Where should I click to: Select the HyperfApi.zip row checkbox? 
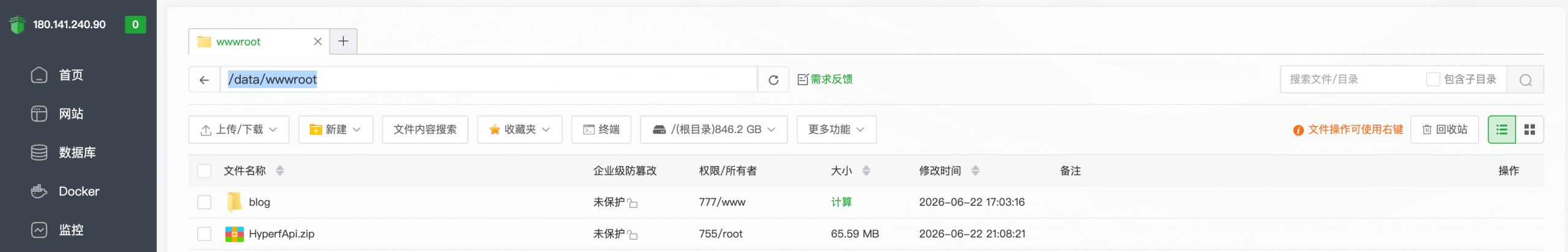click(205, 234)
